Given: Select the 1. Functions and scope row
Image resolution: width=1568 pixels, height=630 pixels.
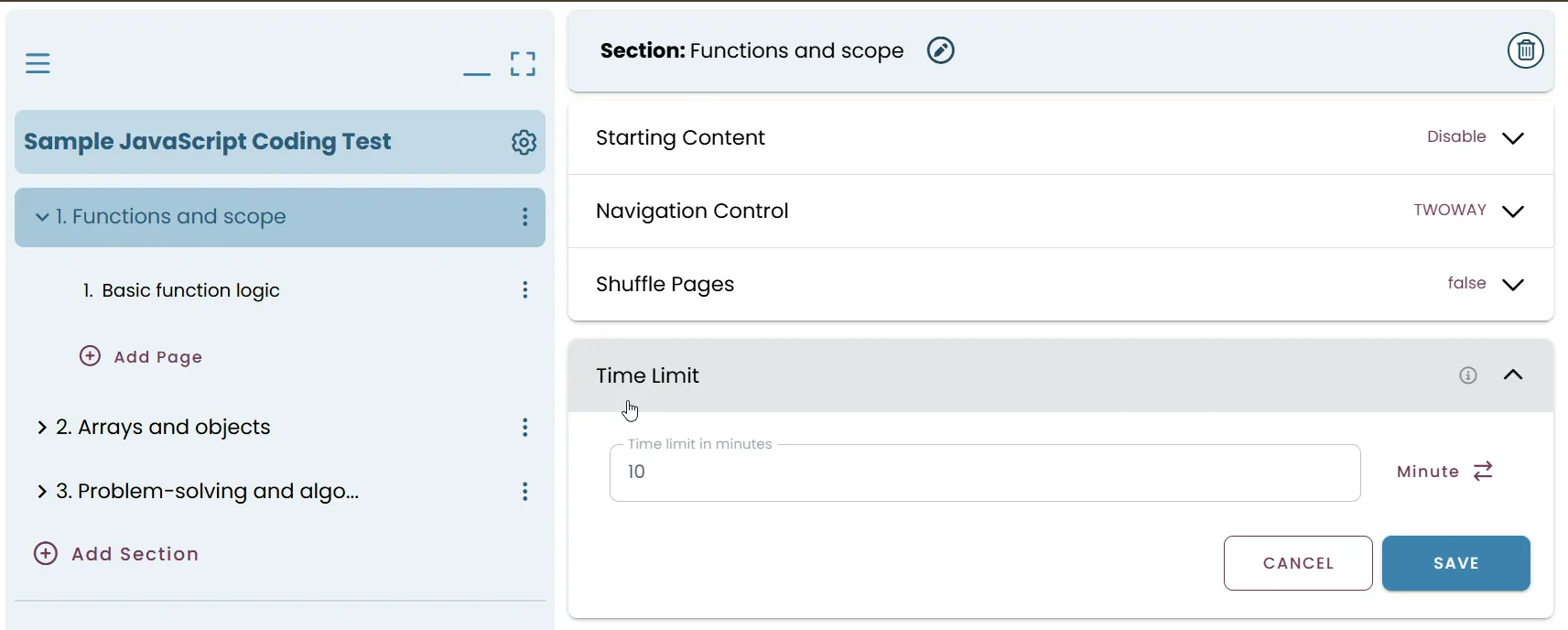Looking at the screenshot, I should pos(280,217).
